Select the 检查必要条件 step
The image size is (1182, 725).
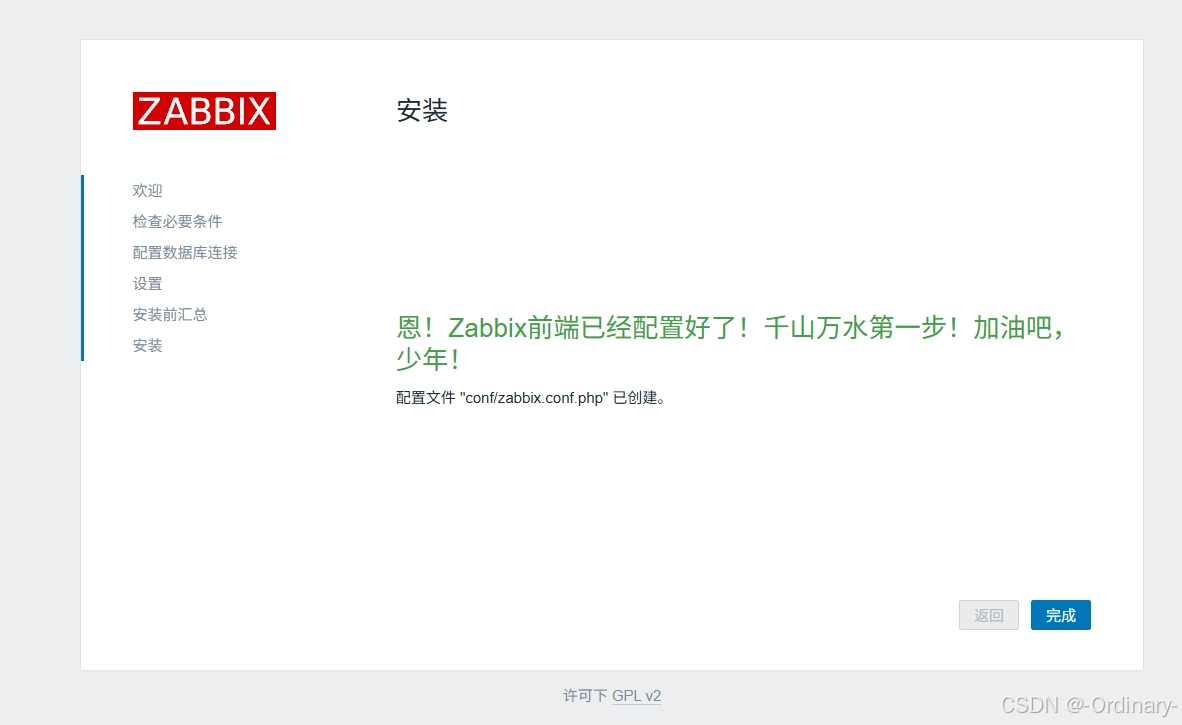tap(177, 222)
